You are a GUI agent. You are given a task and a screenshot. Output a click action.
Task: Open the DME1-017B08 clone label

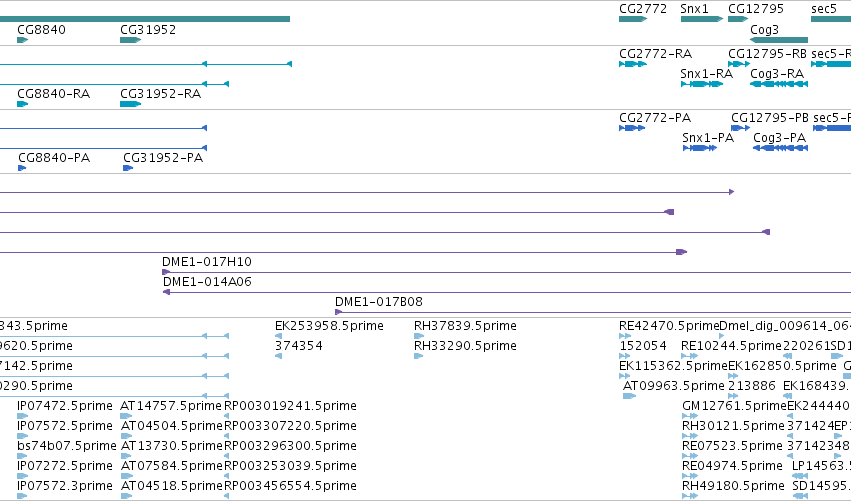tap(379, 302)
